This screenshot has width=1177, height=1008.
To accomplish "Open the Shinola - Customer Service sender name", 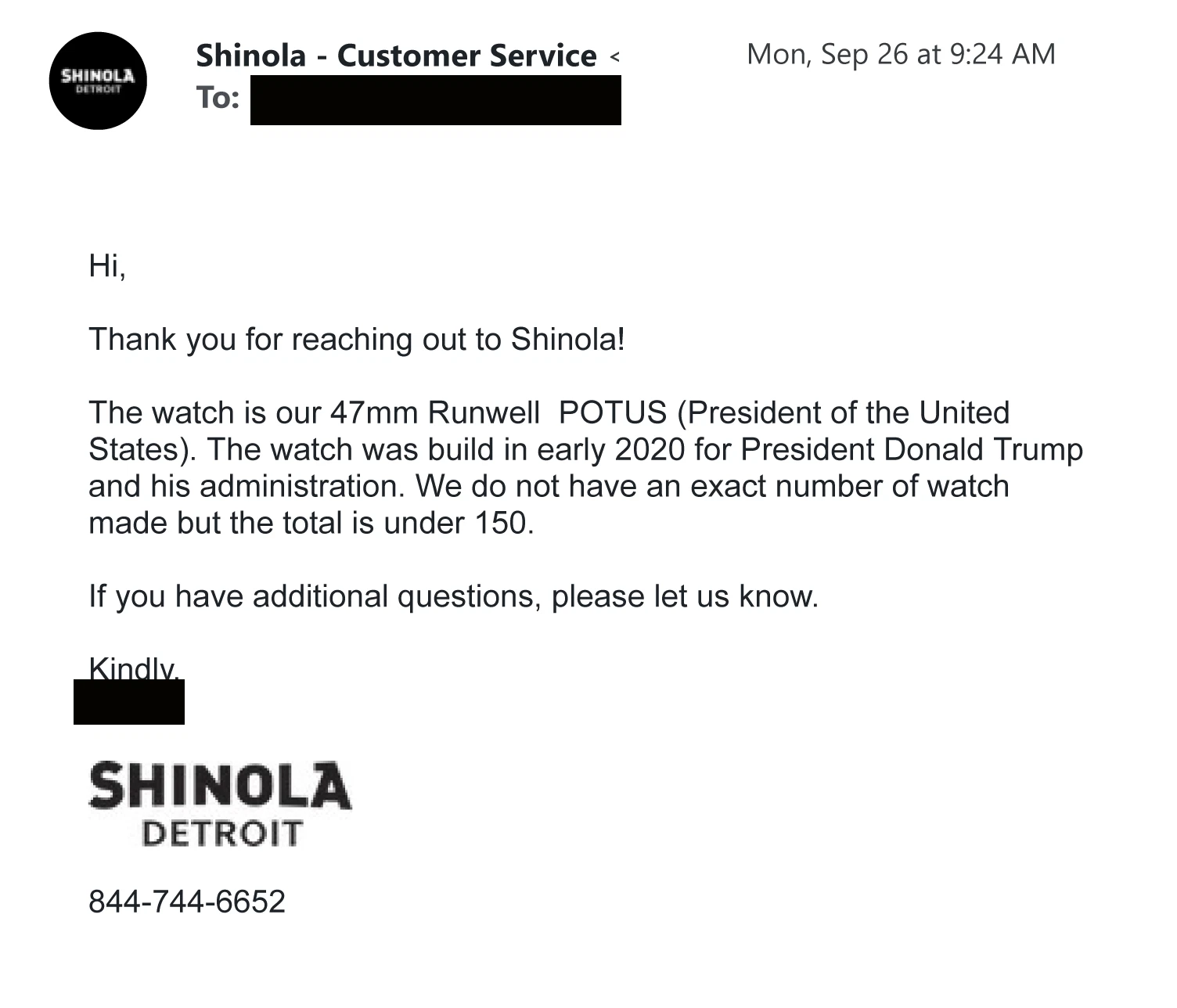I will 396,56.
